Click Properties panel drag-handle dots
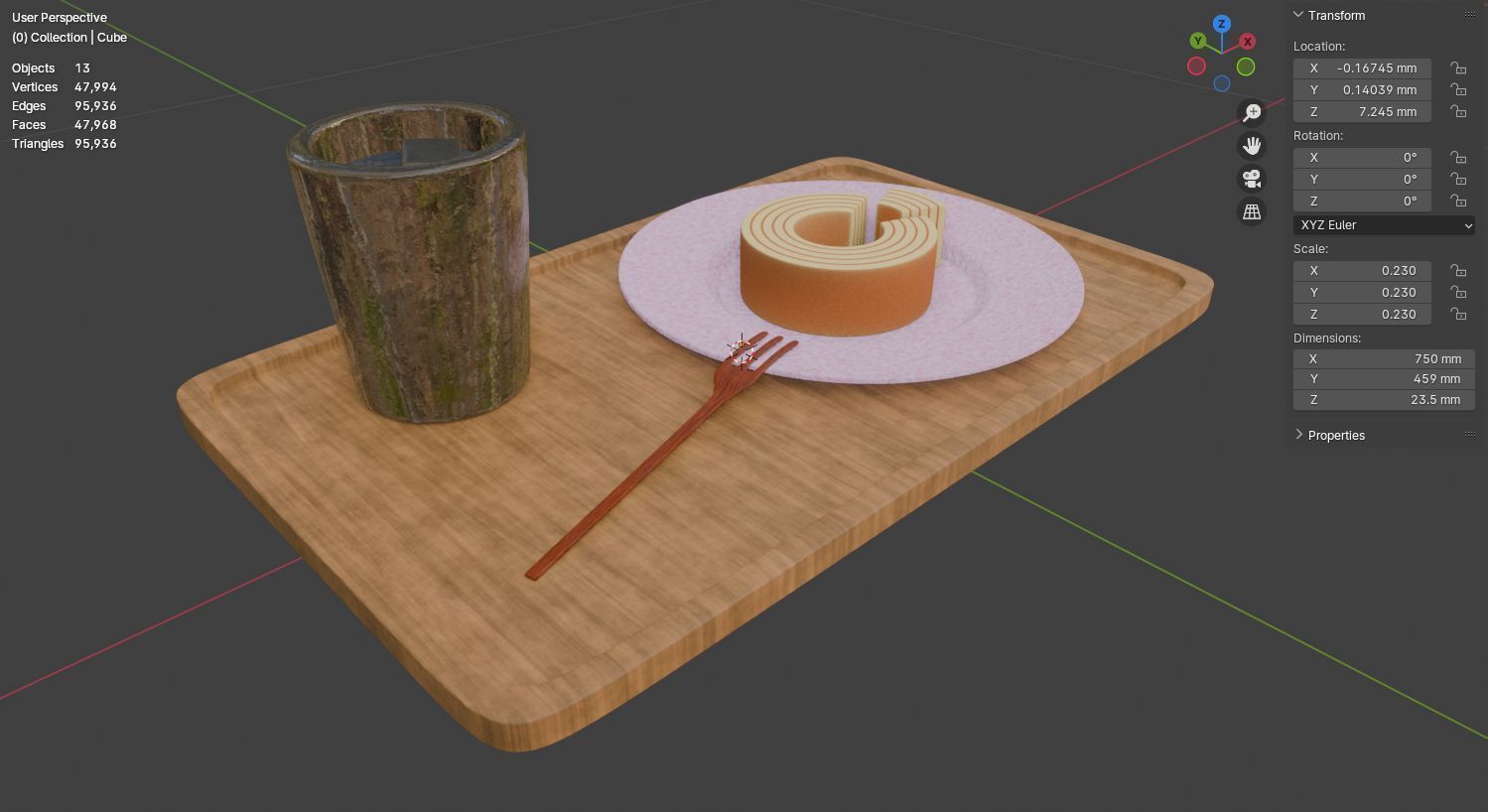The width and height of the screenshot is (1488, 812). tap(1470, 435)
